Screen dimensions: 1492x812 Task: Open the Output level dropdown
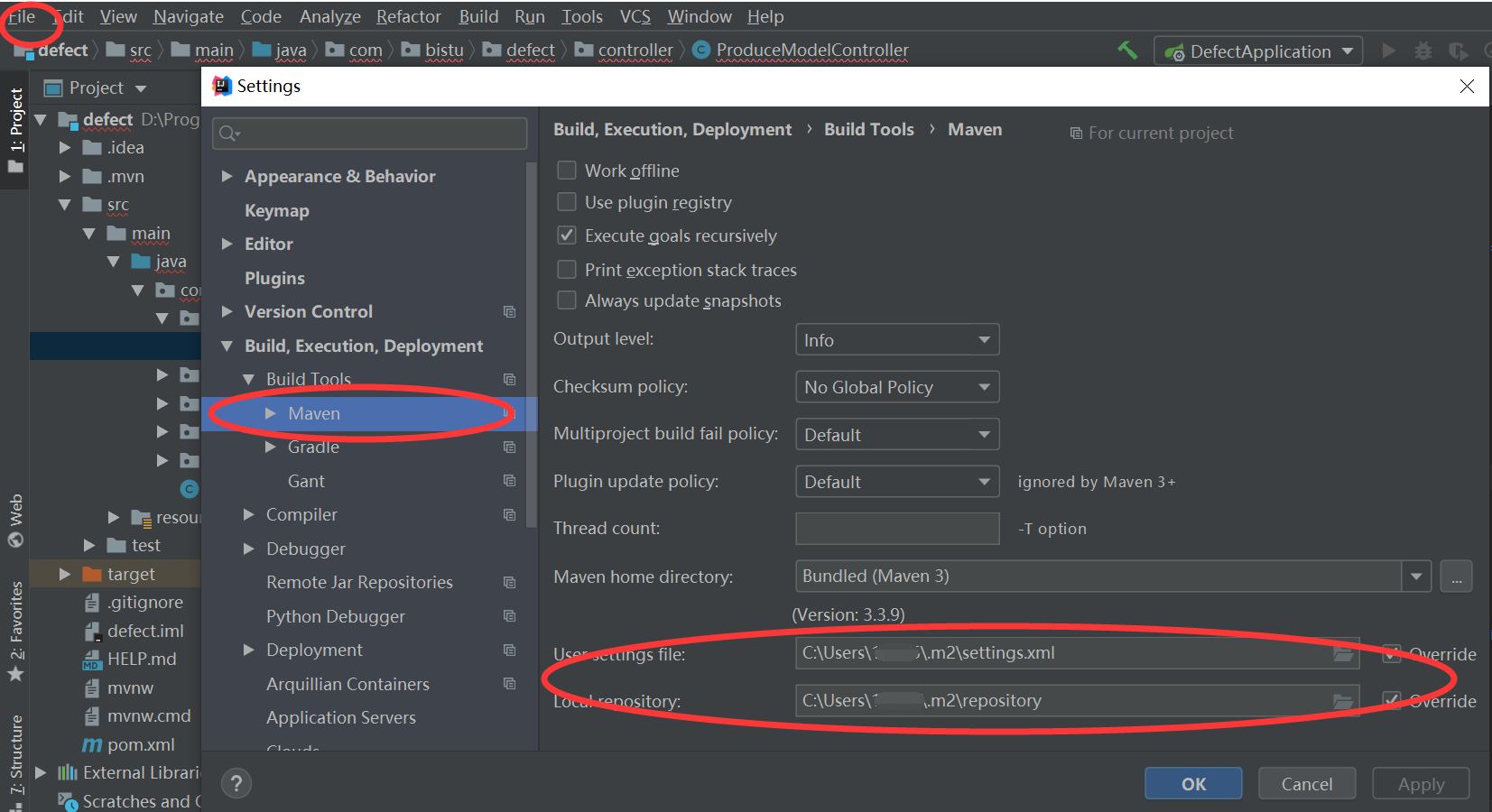[x=897, y=340]
